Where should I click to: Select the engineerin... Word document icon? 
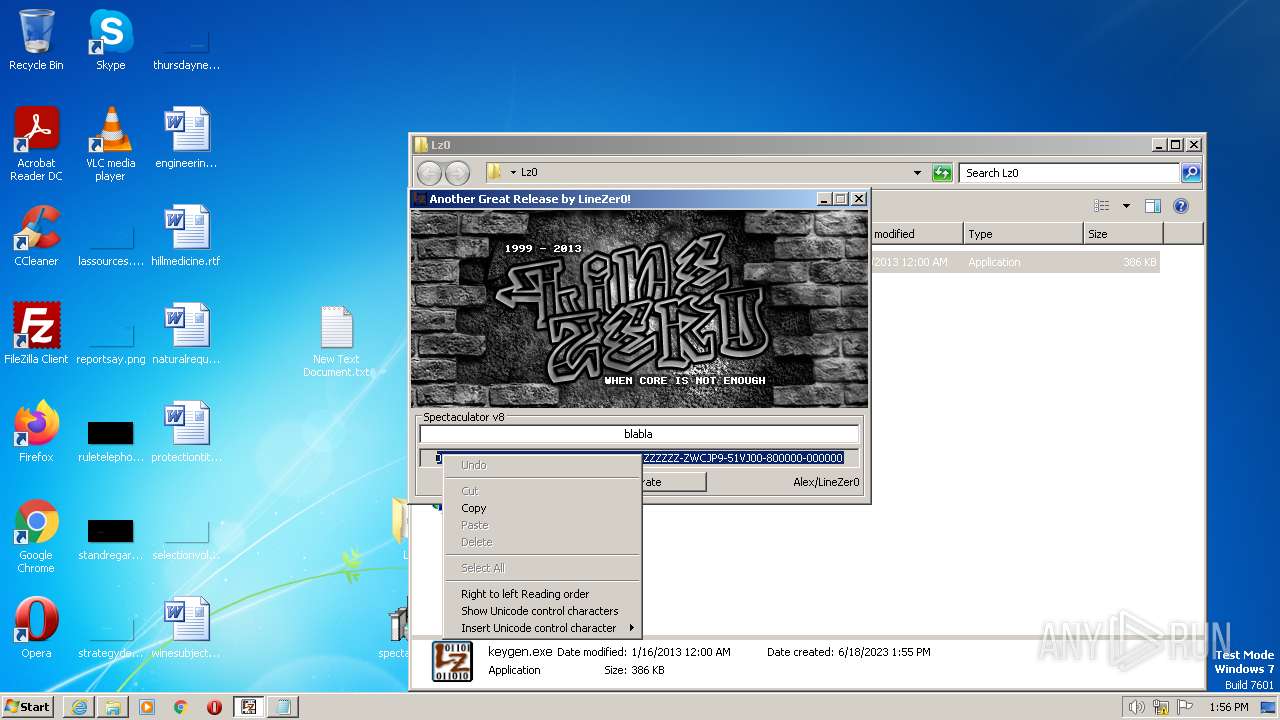point(186,138)
